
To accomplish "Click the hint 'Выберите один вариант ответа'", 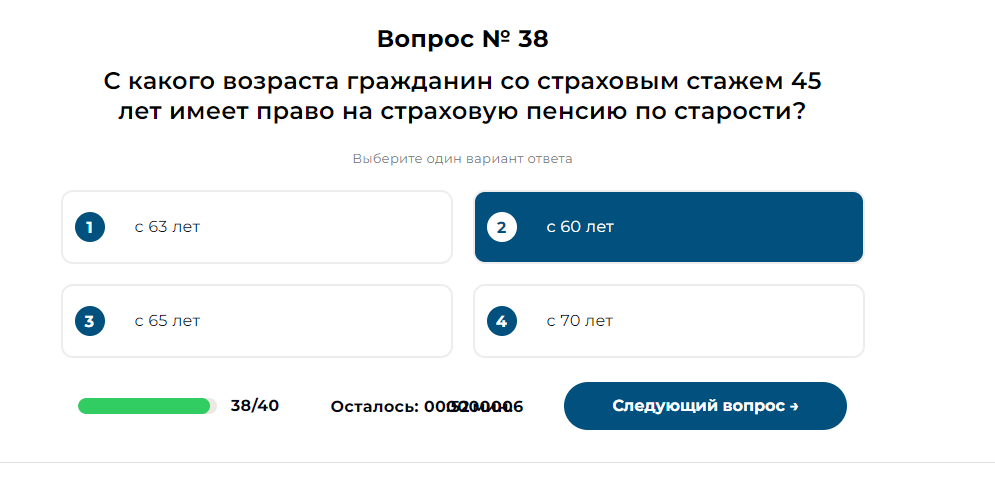I will [x=462, y=158].
